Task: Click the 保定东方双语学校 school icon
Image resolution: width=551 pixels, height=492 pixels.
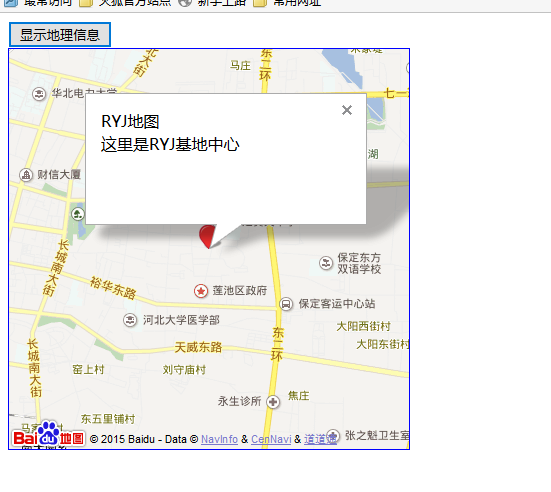Action: 326,263
